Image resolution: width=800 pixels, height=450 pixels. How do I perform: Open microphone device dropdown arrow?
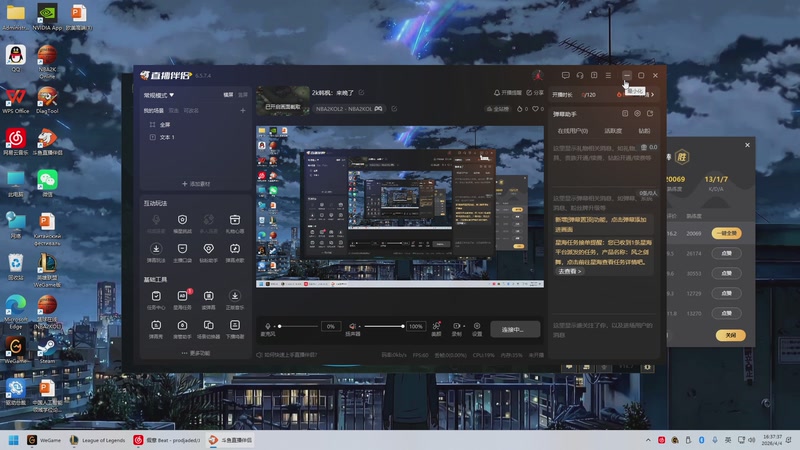(x=274, y=326)
